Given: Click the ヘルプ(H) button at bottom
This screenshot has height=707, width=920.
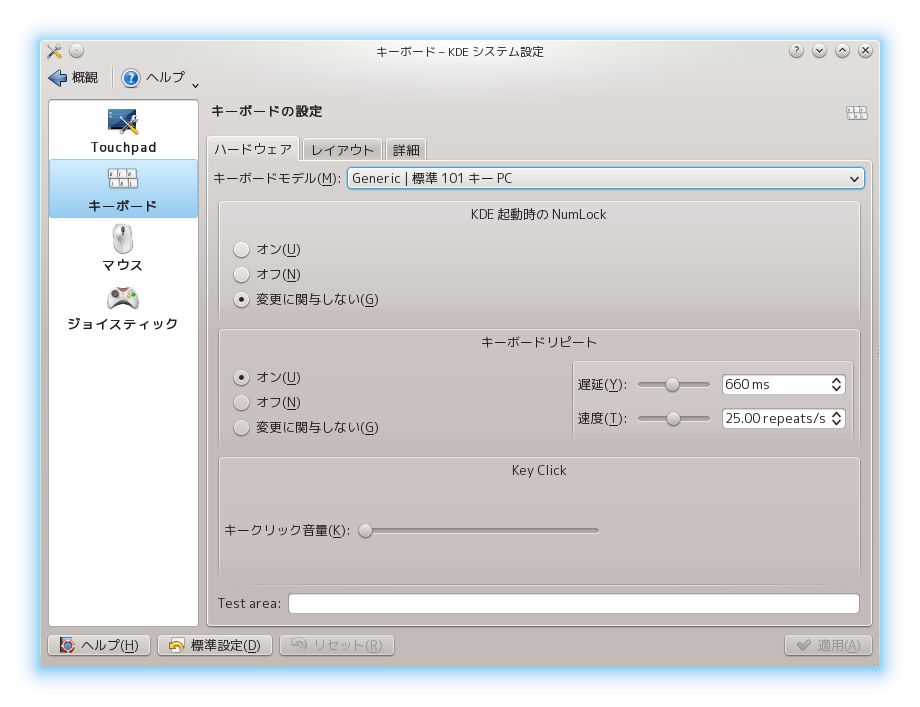Looking at the screenshot, I should (x=99, y=645).
